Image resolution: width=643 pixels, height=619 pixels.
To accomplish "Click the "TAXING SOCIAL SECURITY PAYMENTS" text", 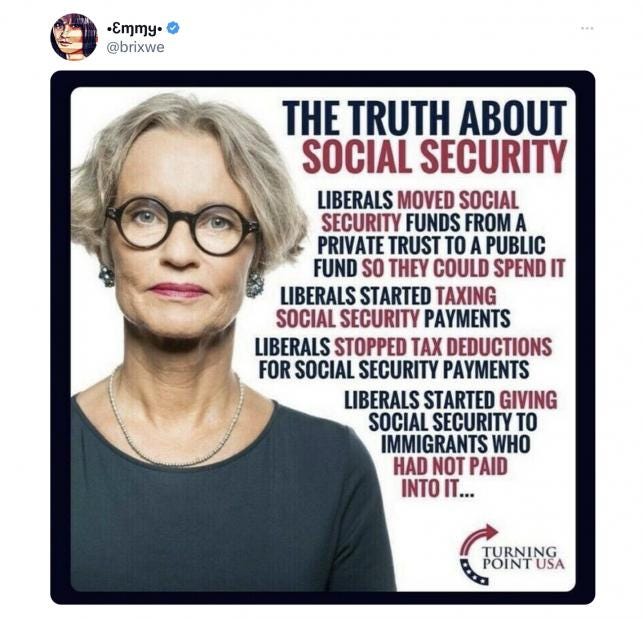I will point(393,307).
